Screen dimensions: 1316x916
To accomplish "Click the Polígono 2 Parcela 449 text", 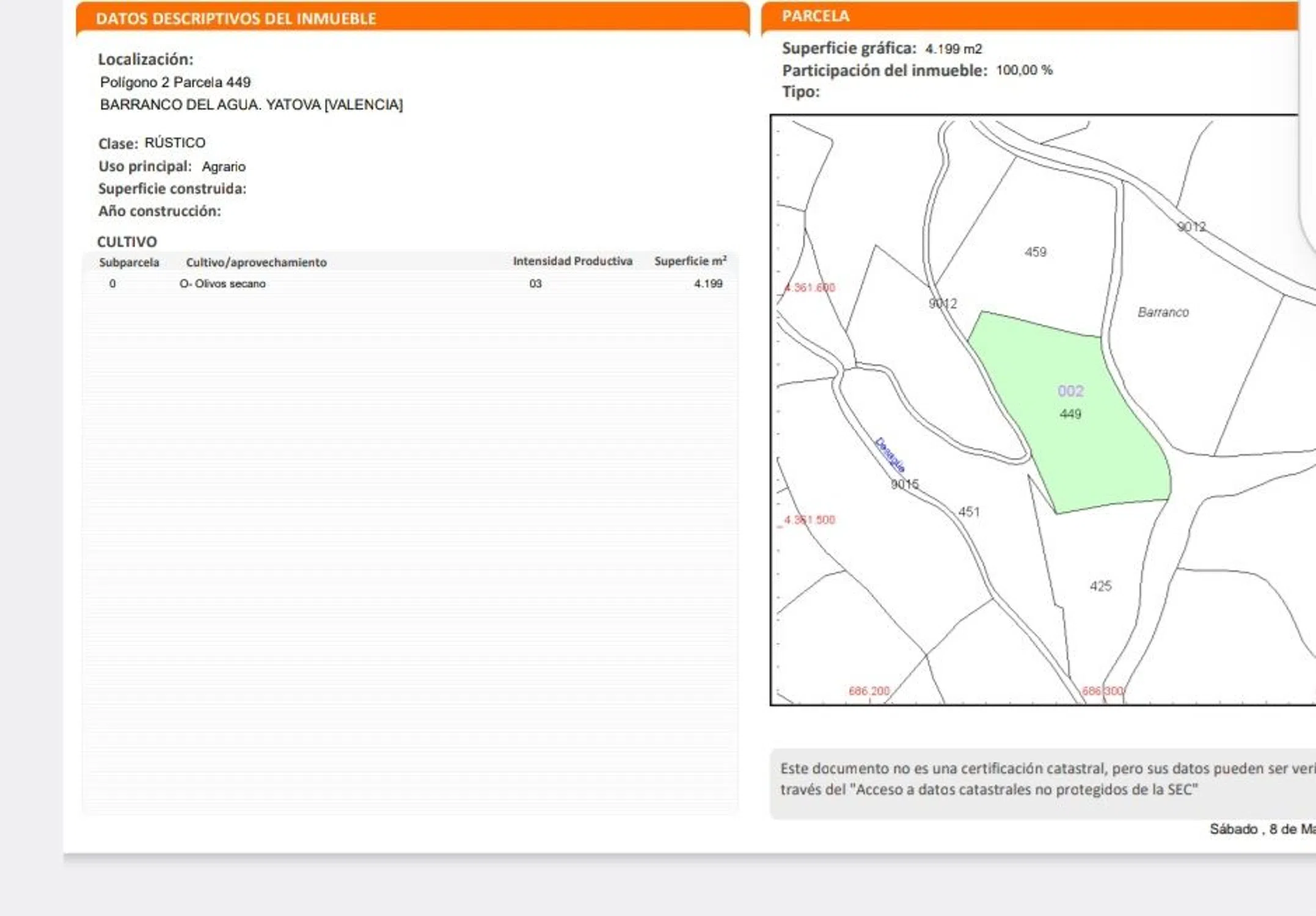I will [x=175, y=82].
